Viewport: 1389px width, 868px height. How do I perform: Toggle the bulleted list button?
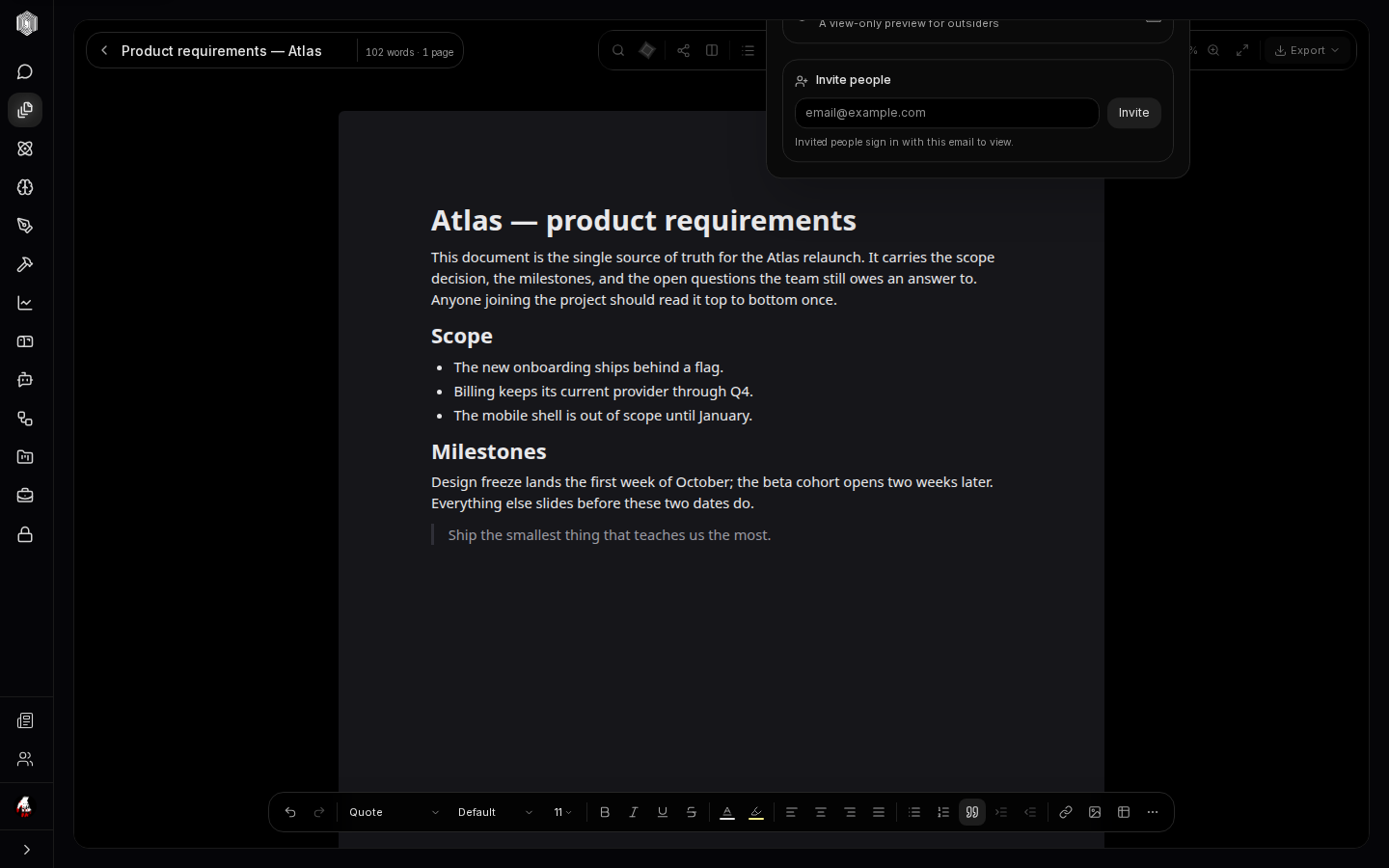[914, 812]
